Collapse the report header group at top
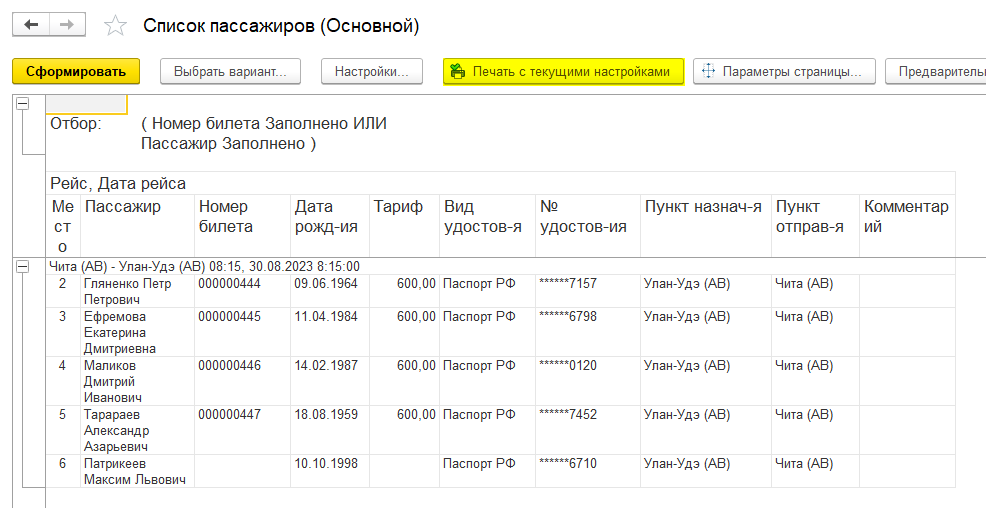 point(22,104)
